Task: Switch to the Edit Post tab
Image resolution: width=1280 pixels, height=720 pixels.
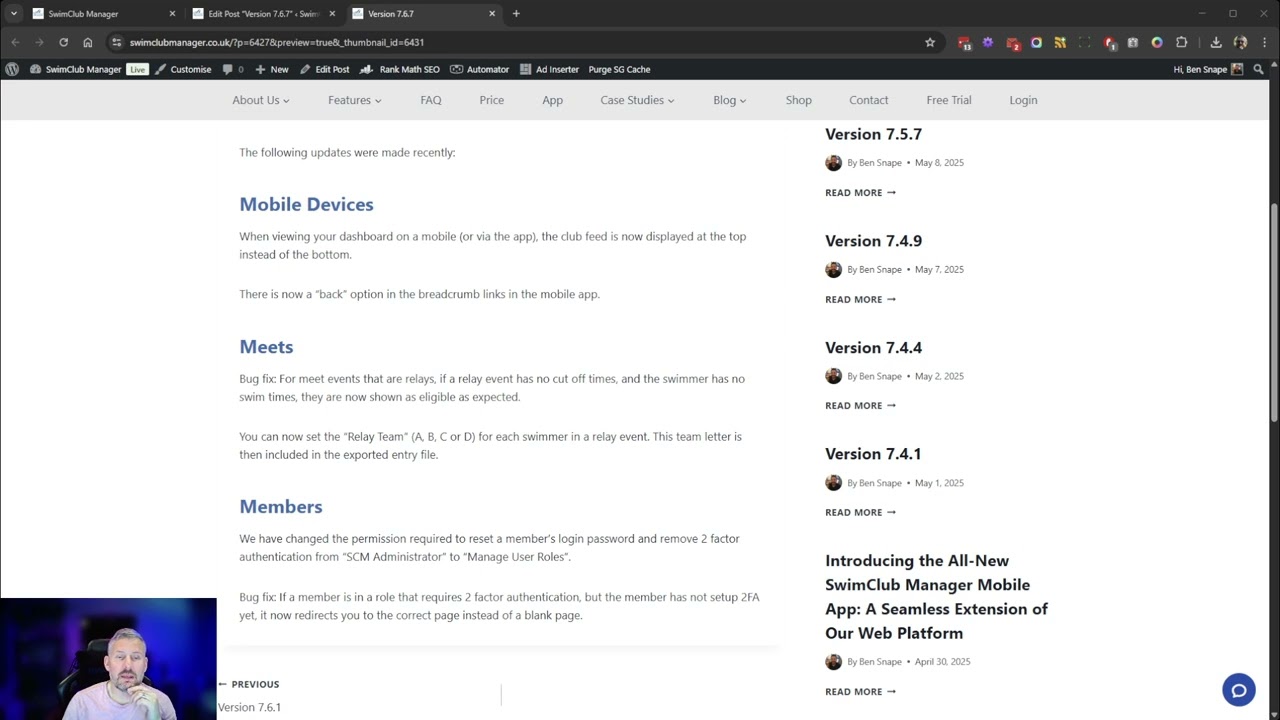Action: point(263,14)
